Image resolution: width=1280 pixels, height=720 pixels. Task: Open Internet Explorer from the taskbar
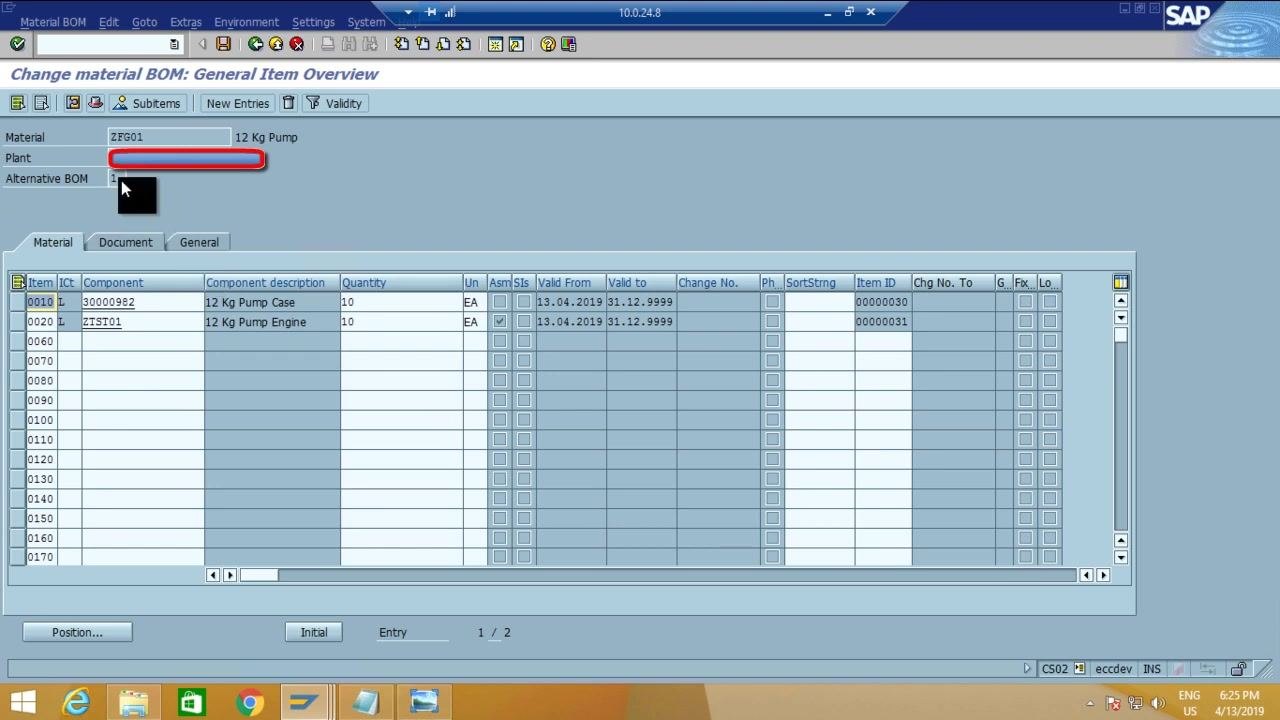76,702
